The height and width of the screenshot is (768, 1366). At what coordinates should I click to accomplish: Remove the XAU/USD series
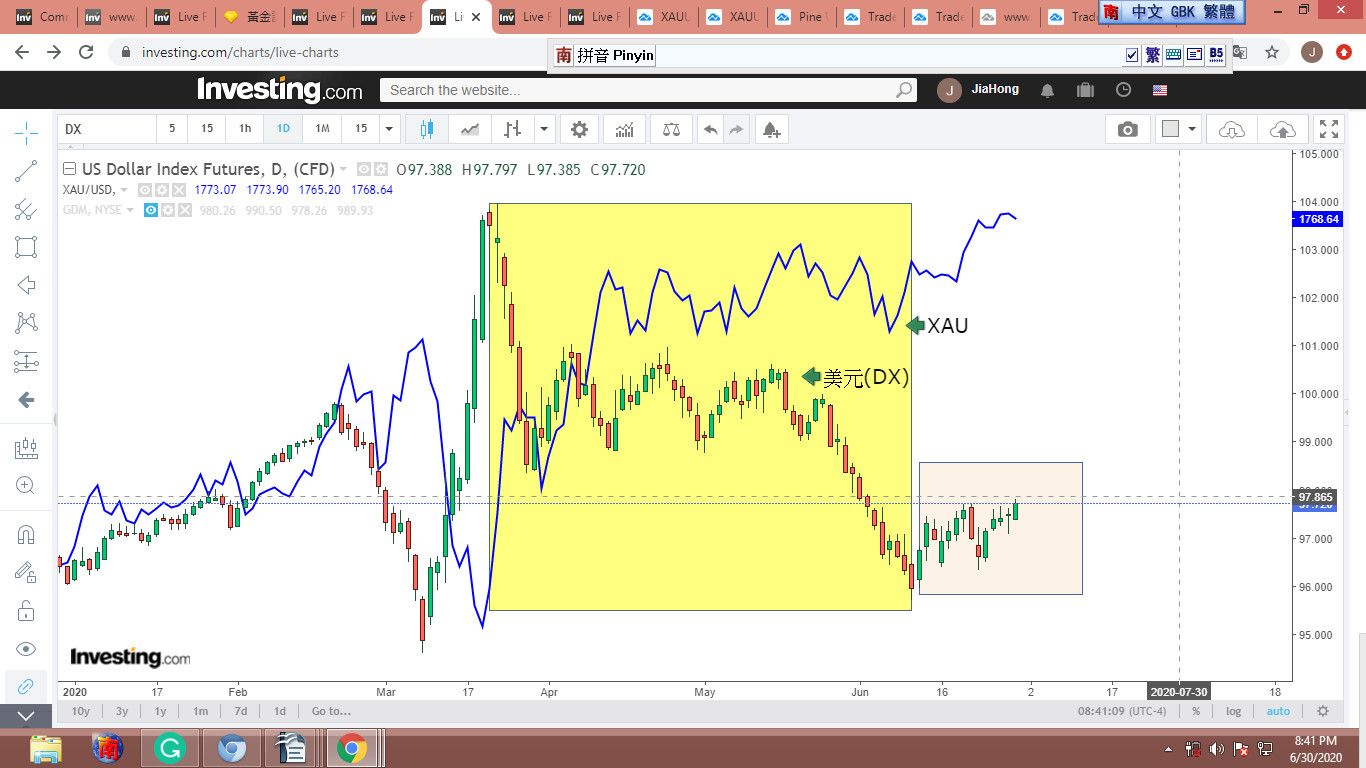[179, 190]
